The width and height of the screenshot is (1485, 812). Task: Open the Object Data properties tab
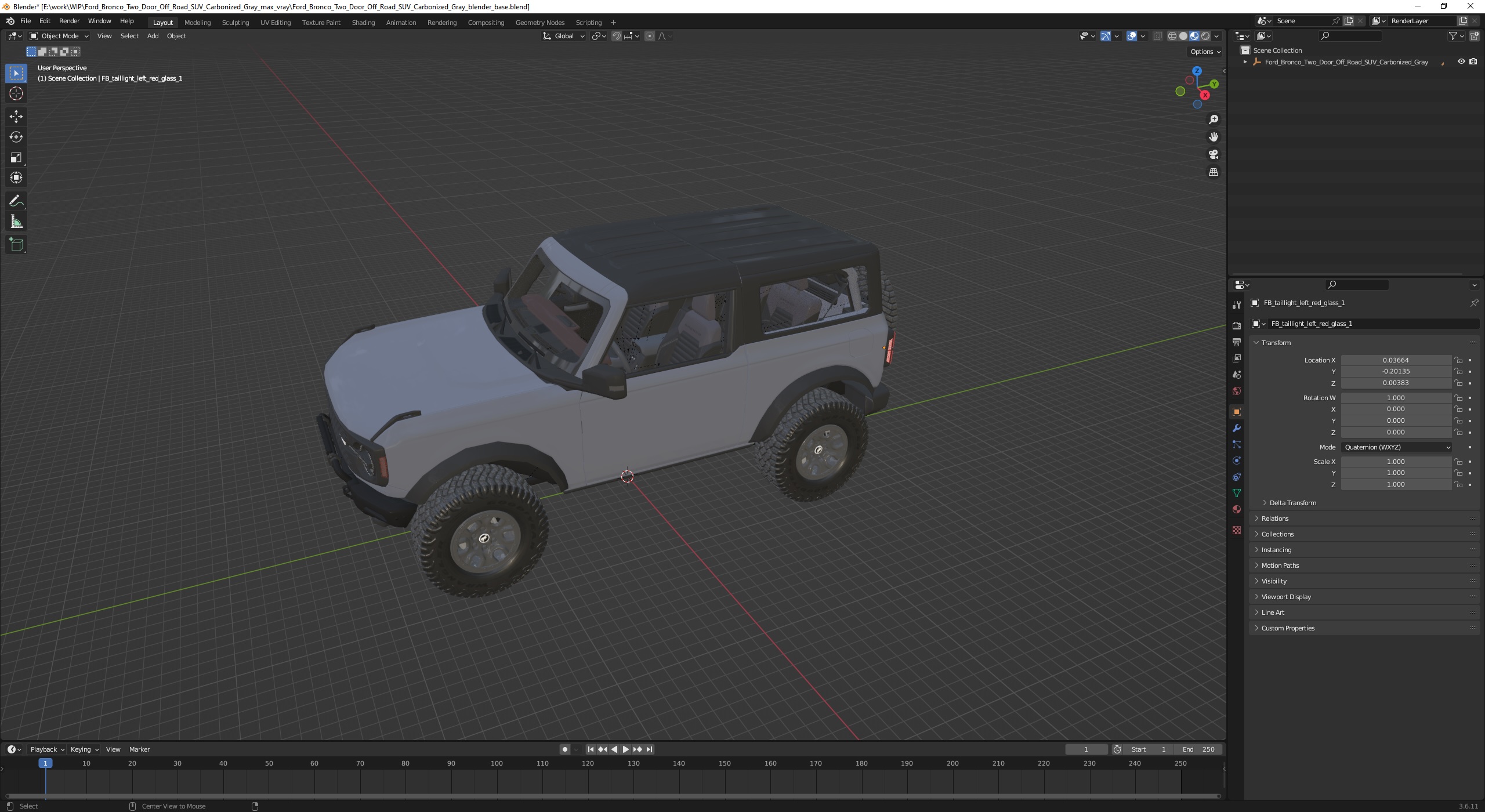pyautogui.click(x=1237, y=493)
